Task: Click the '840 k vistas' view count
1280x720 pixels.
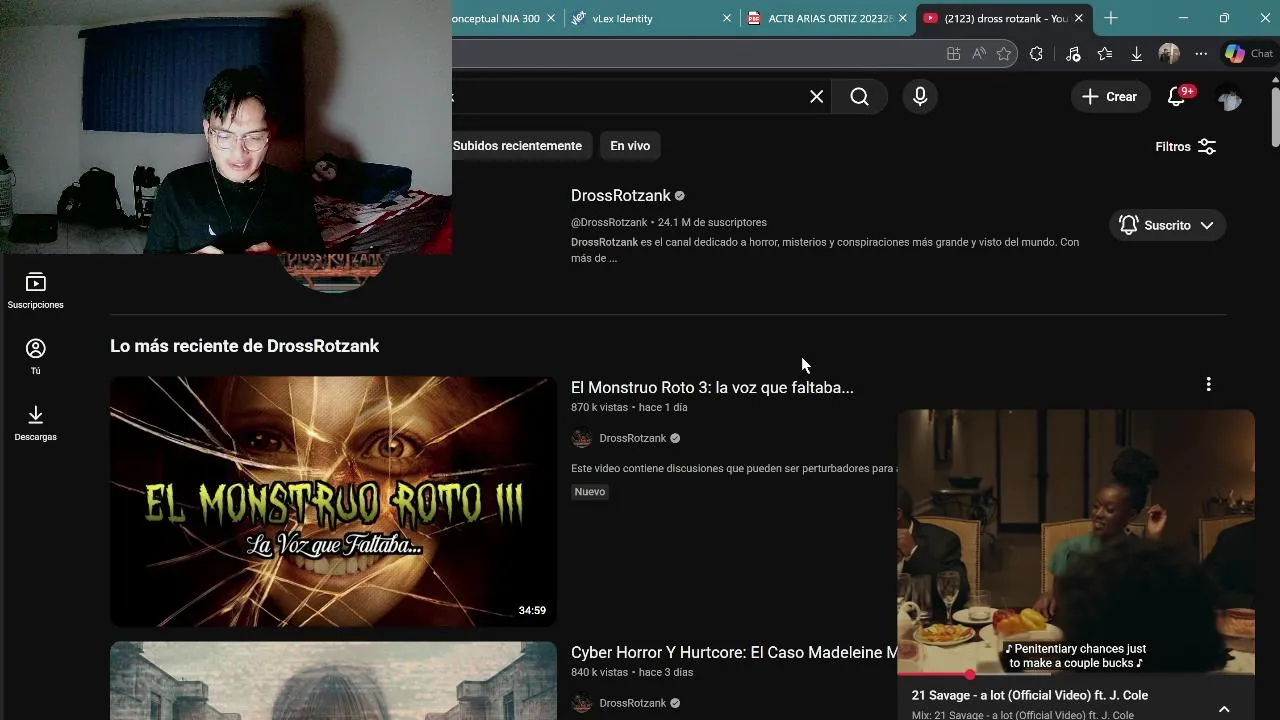Action: [599, 672]
